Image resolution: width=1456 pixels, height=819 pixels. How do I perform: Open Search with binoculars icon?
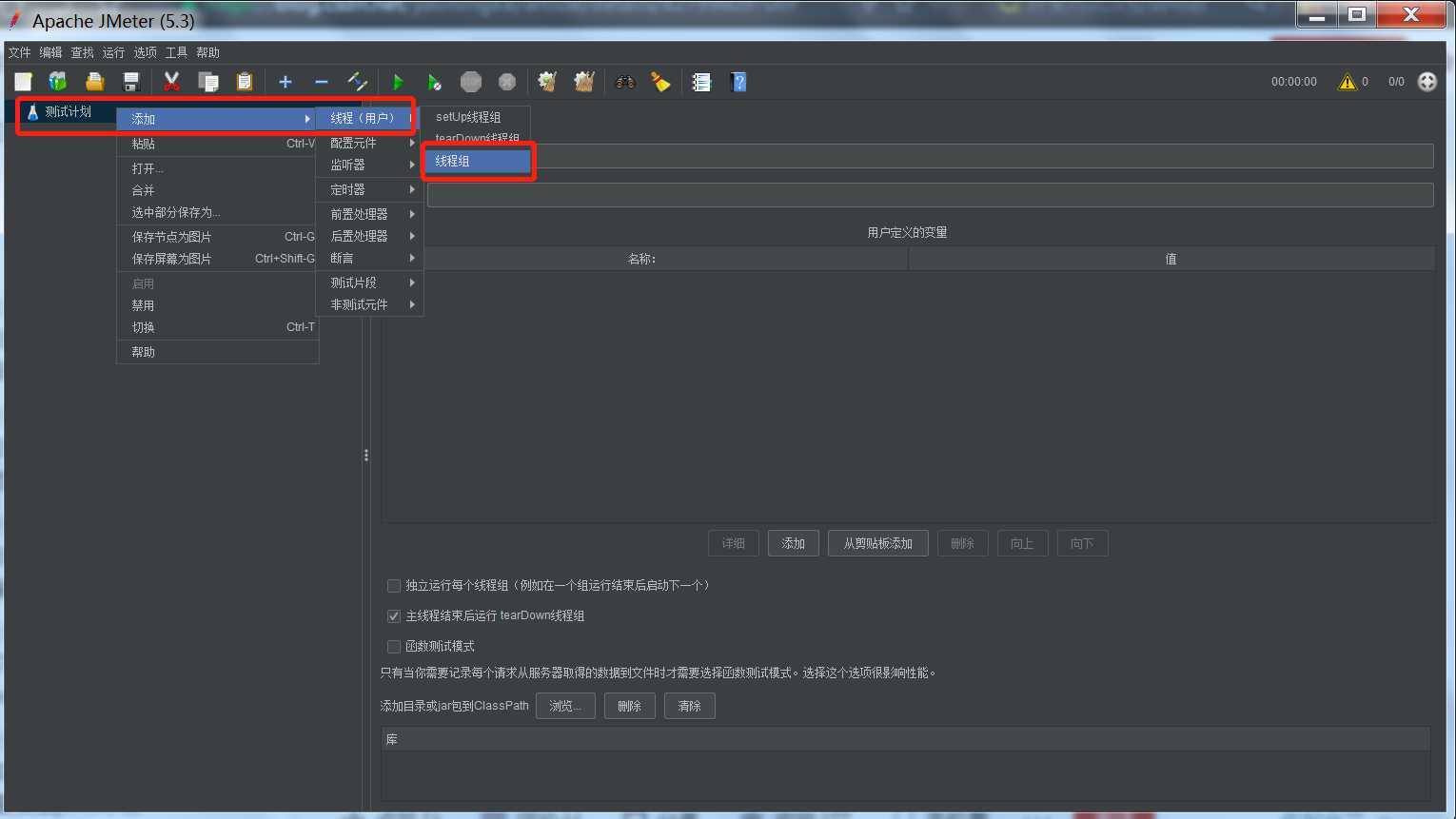point(624,82)
